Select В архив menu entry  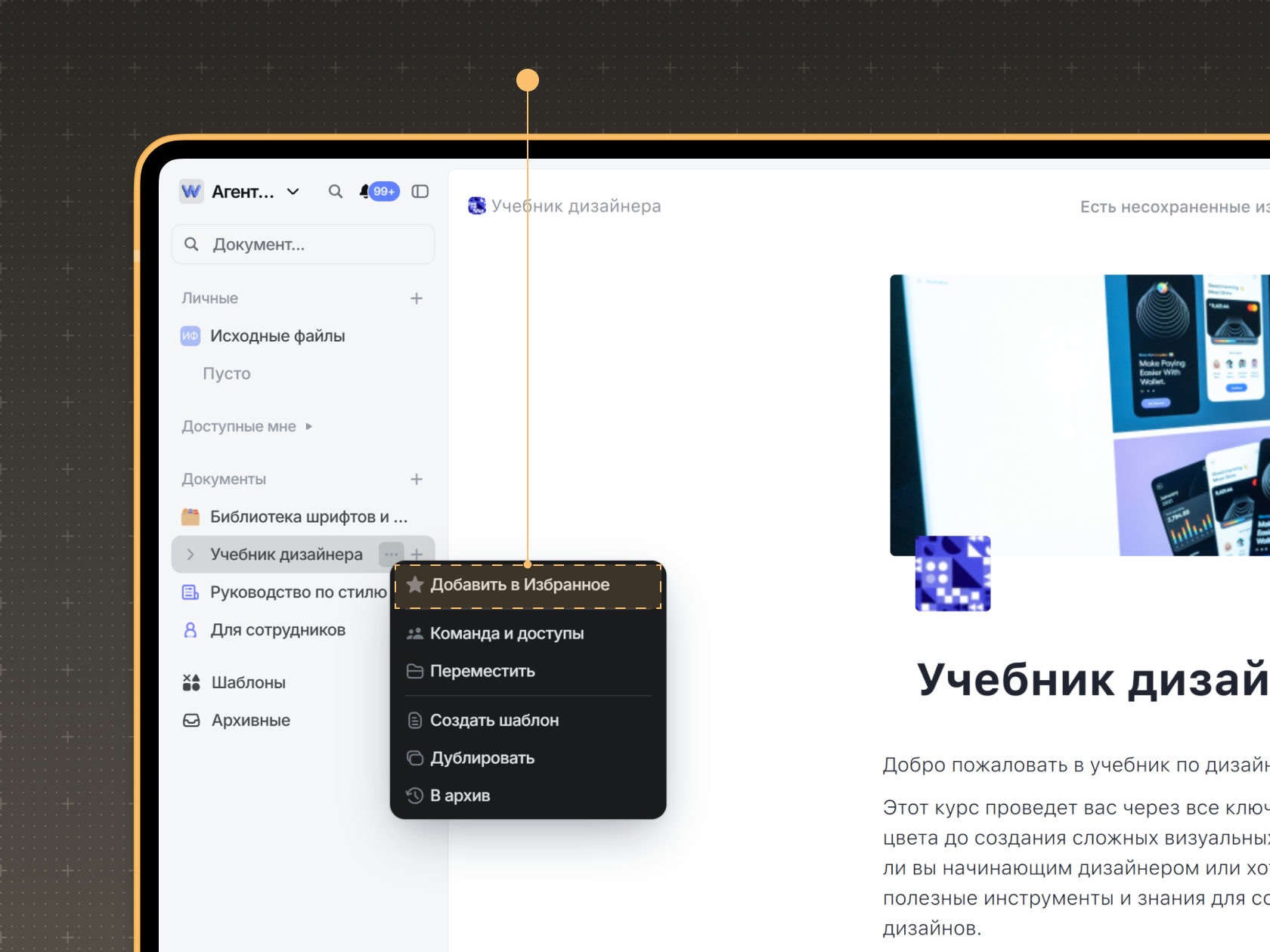[460, 796]
